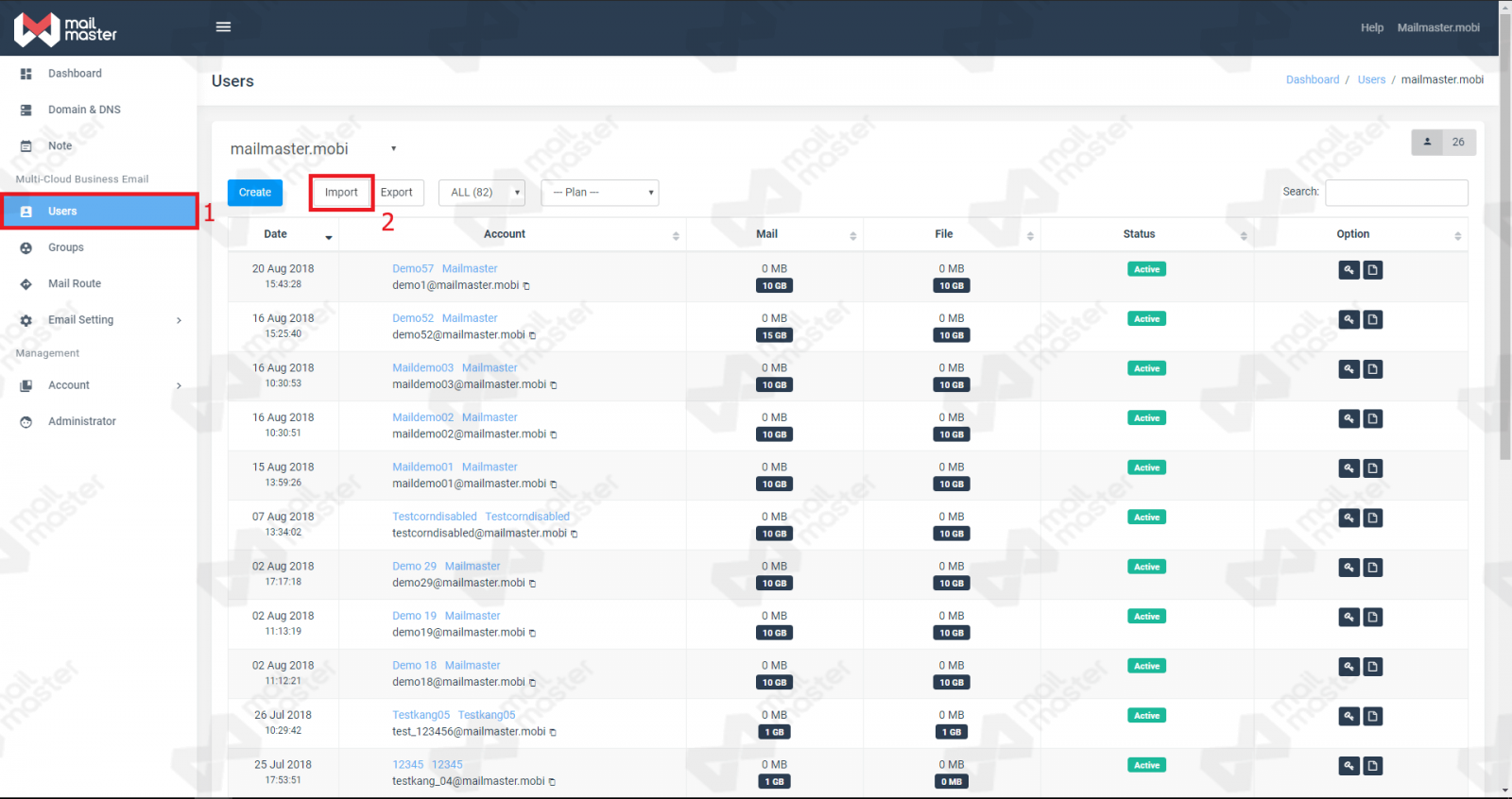The image size is (1512, 799).
Task: Open Mail Route in the sidebar
Action: 74,284
